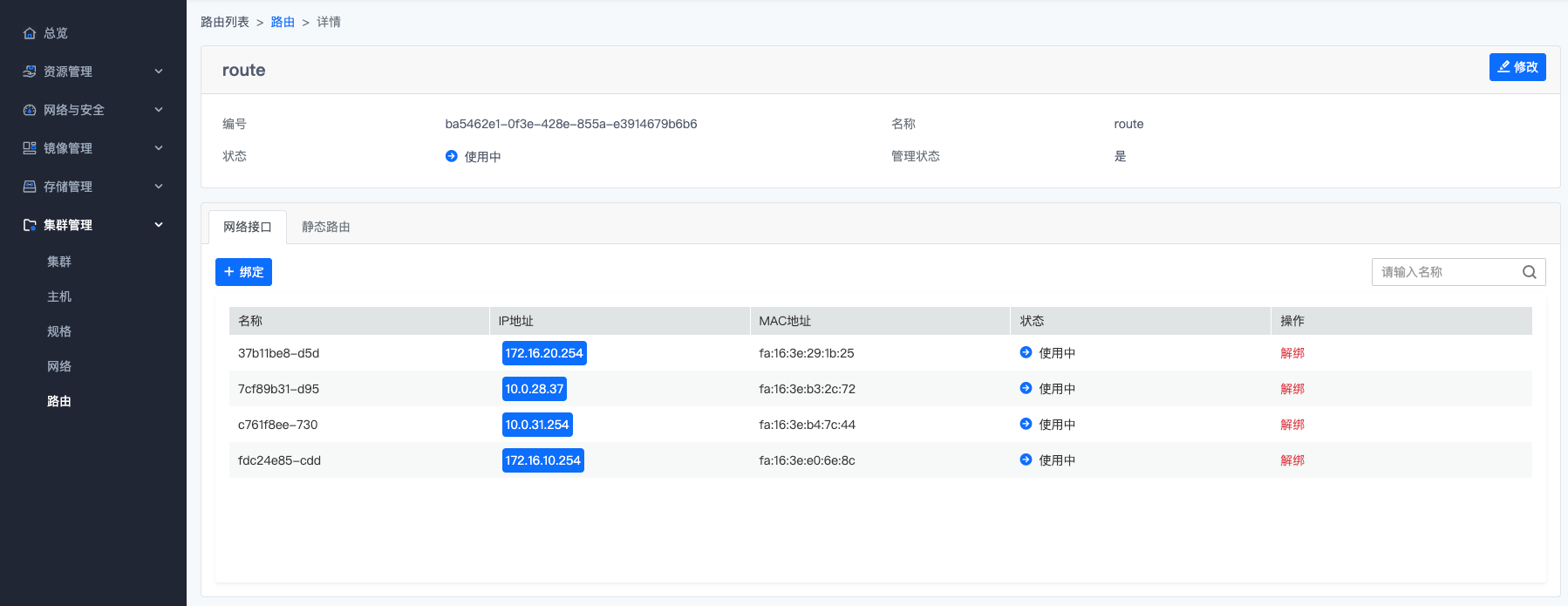1568x606 pixels.
Task: Expand the 资源管理 chevron
Action: pyautogui.click(x=159, y=71)
